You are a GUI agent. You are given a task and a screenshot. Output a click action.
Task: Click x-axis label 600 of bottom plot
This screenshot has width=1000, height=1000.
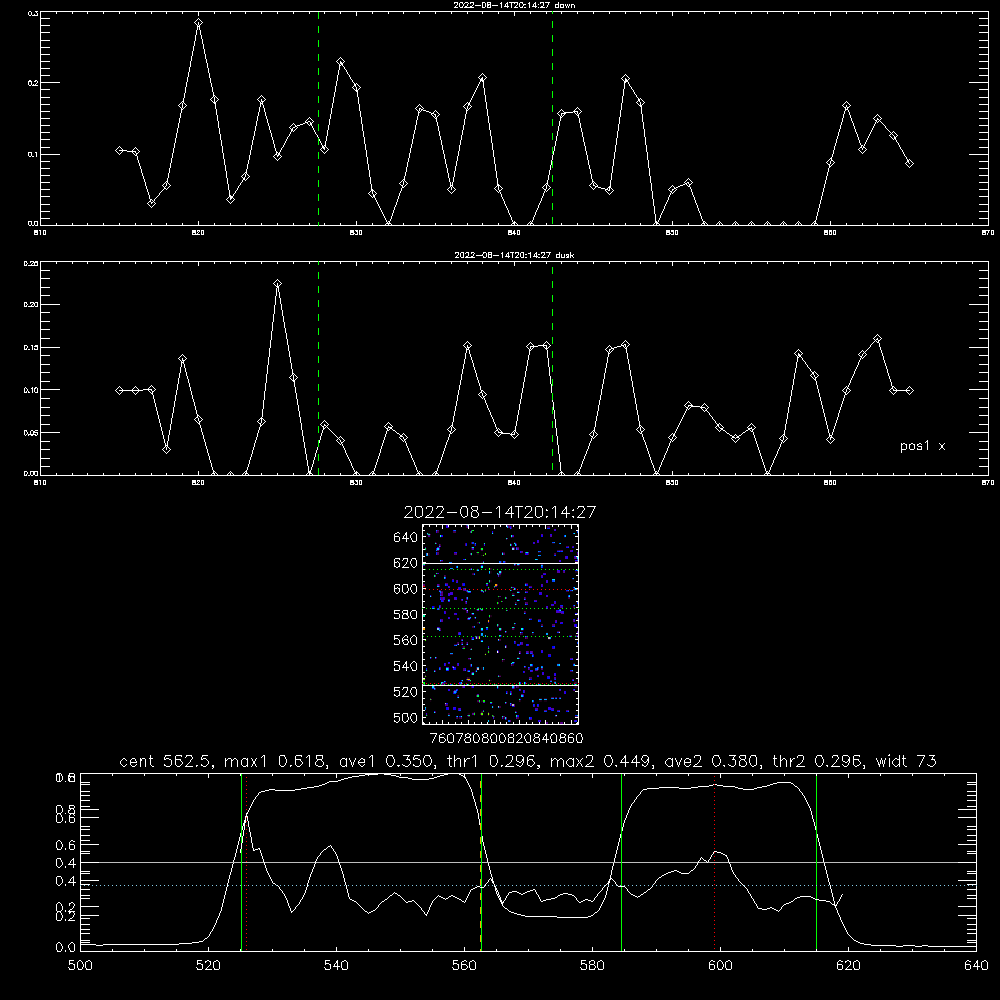720,965
